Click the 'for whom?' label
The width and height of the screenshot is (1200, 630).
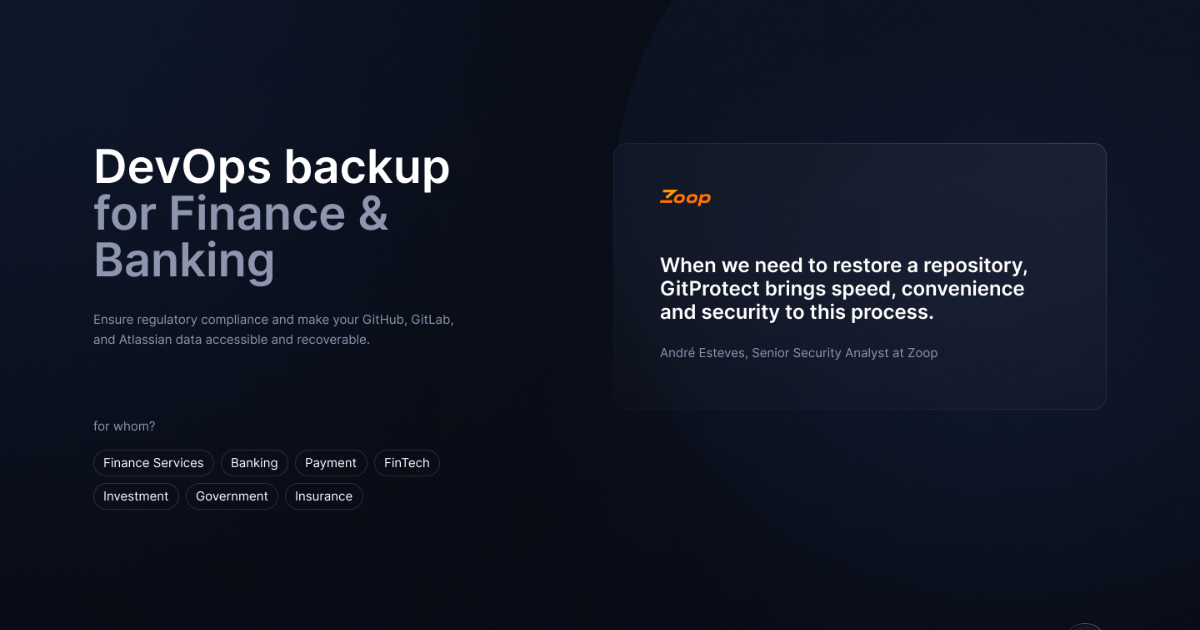124,425
